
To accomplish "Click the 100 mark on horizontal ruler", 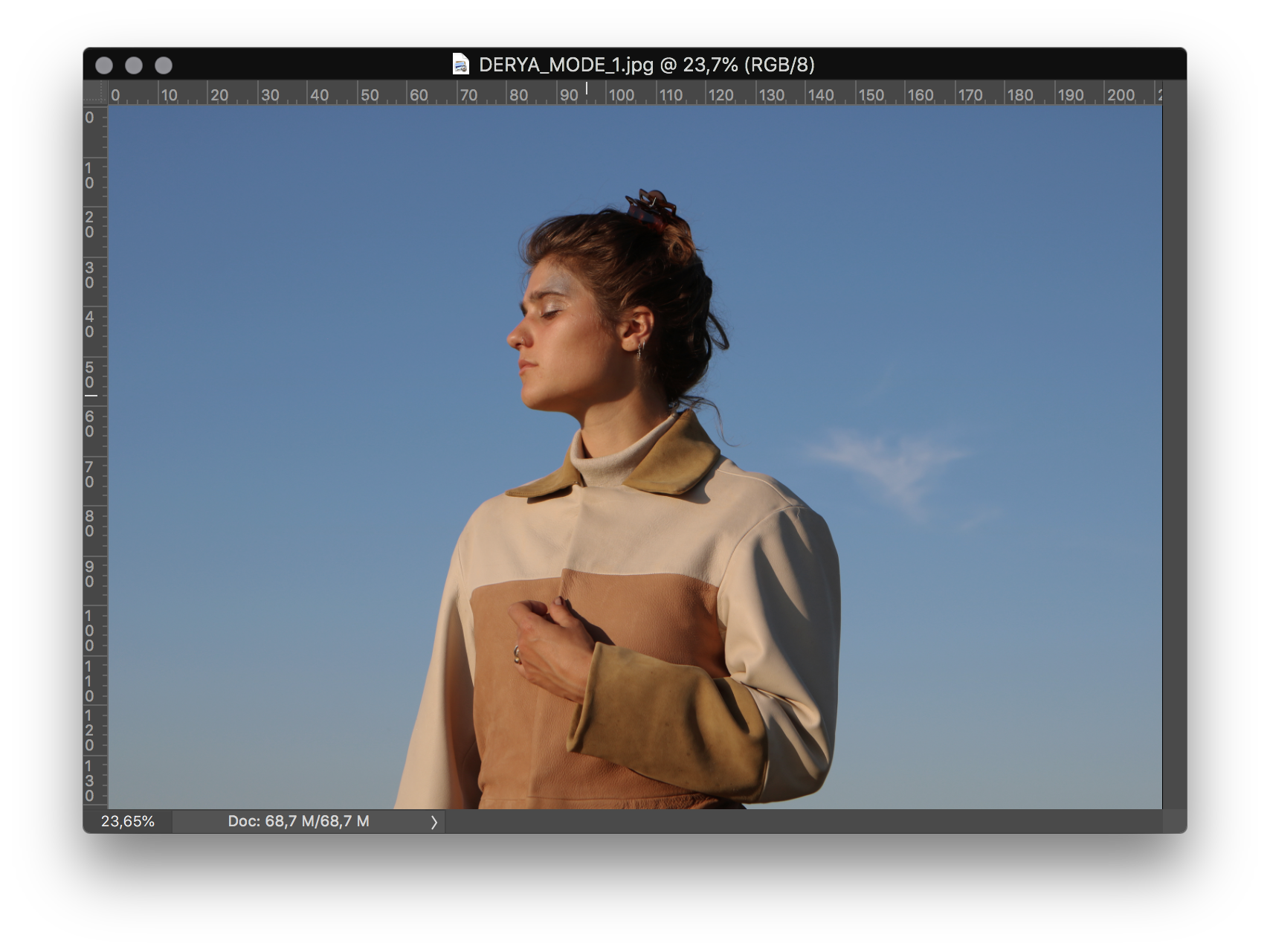I will click(622, 95).
